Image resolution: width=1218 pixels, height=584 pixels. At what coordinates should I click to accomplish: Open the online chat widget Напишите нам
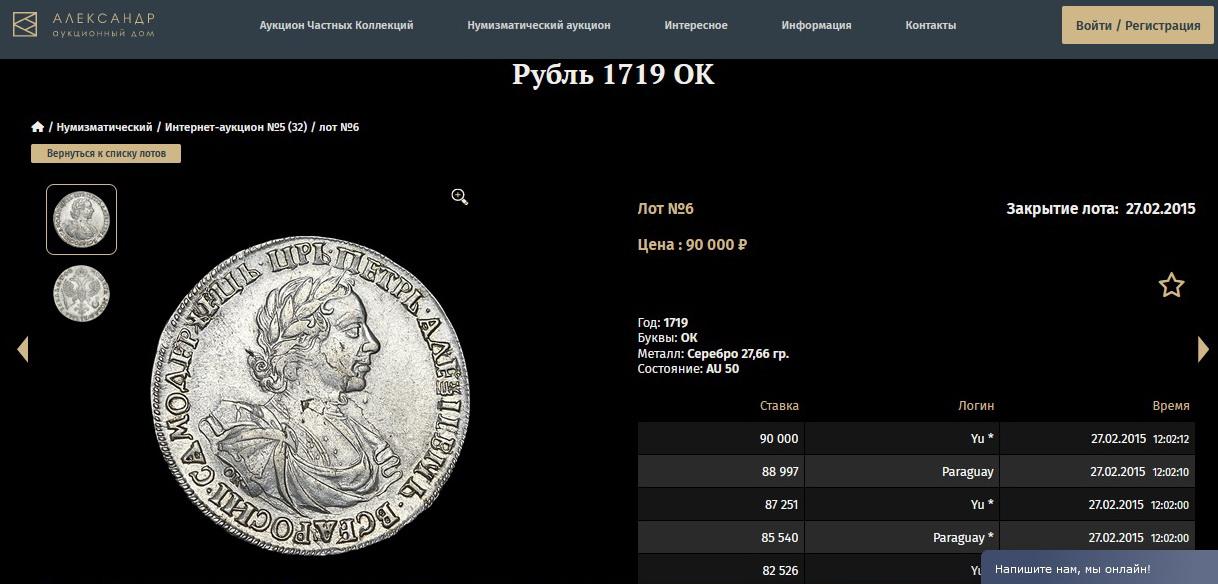(x=1099, y=567)
